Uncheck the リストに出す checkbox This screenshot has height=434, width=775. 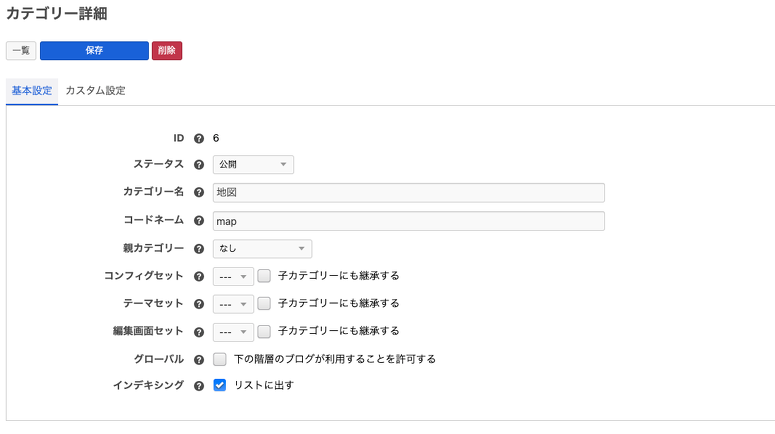click(220, 385)
